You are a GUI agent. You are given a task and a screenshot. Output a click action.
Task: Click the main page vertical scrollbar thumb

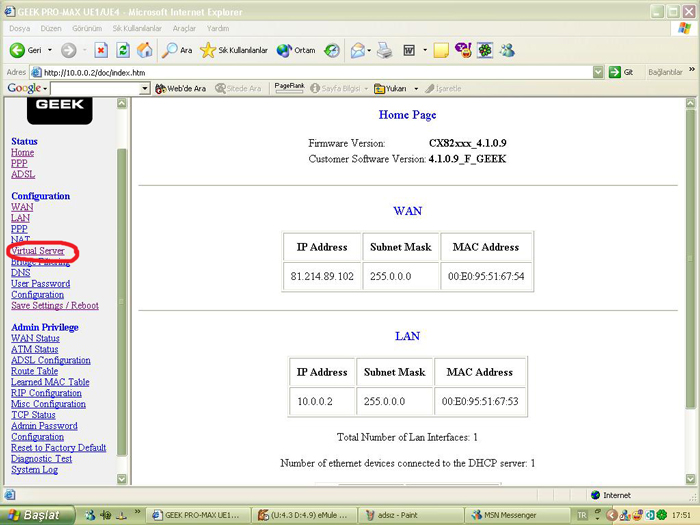click(x=690, y=258)
